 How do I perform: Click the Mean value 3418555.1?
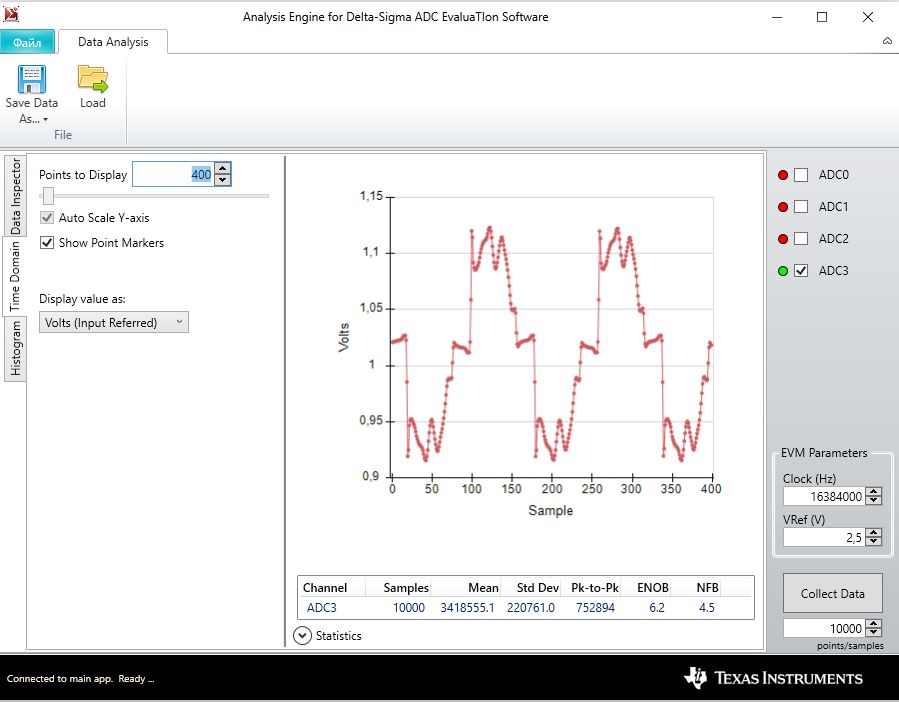tap(467, 608)
